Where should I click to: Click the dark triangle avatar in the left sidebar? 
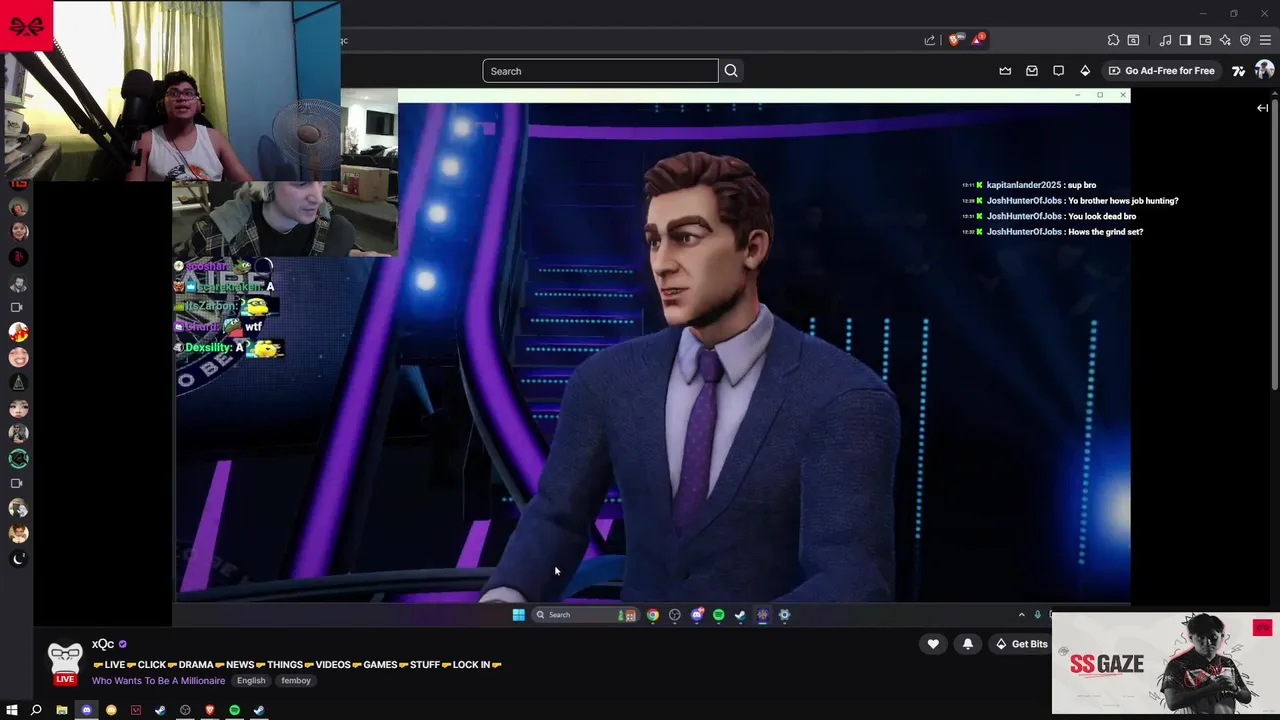coord(17,383)
